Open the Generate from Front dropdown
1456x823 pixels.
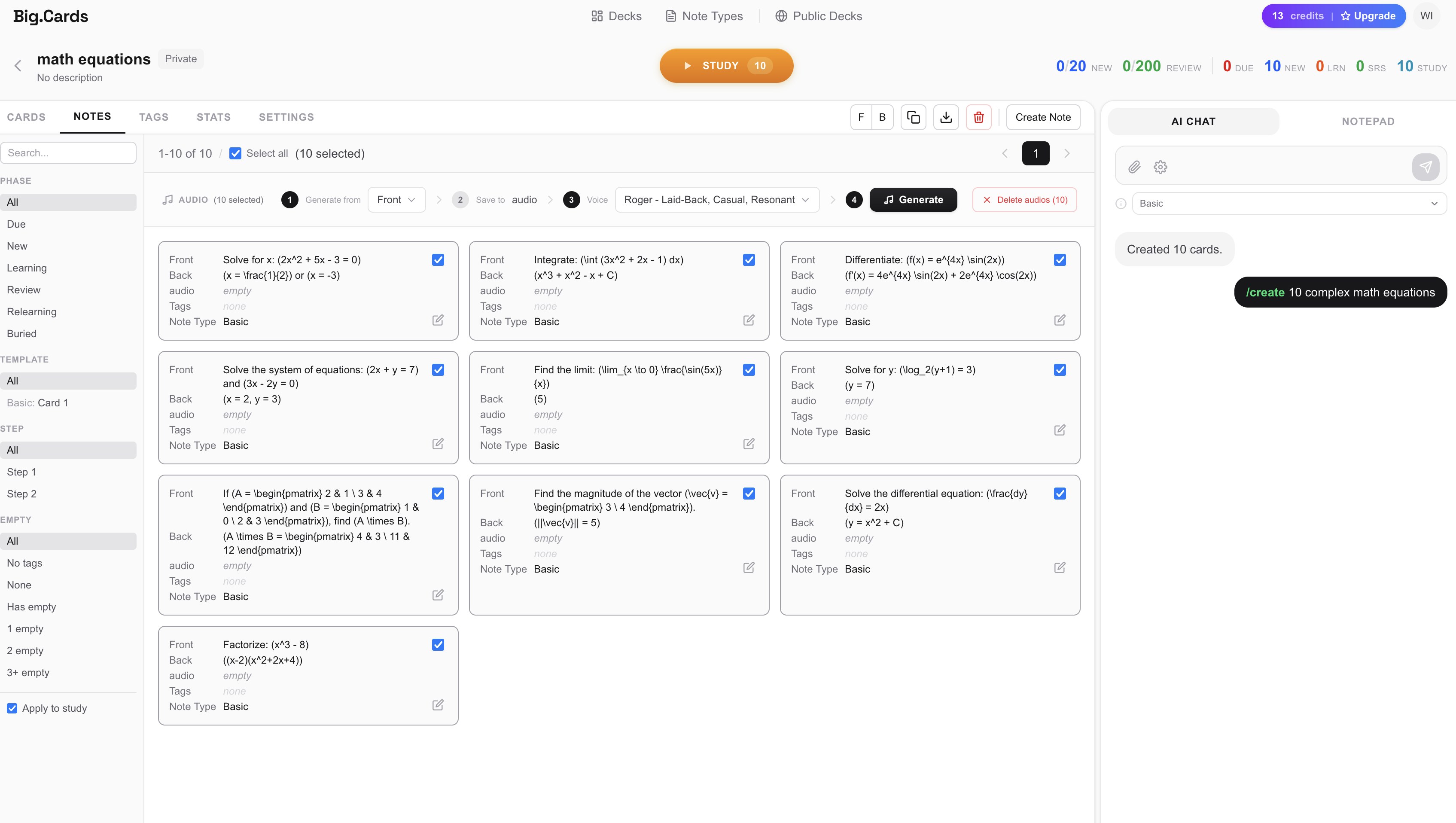[396, 200]
